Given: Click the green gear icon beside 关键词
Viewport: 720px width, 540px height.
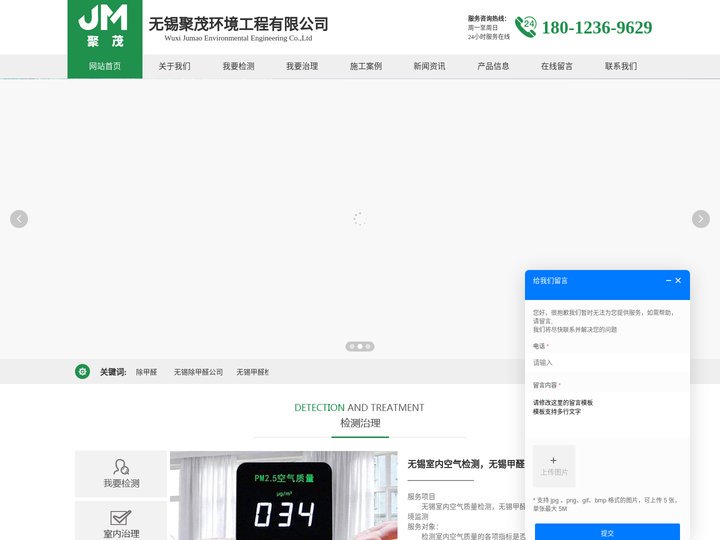Looking at the screenshot, I should (82, 371).
